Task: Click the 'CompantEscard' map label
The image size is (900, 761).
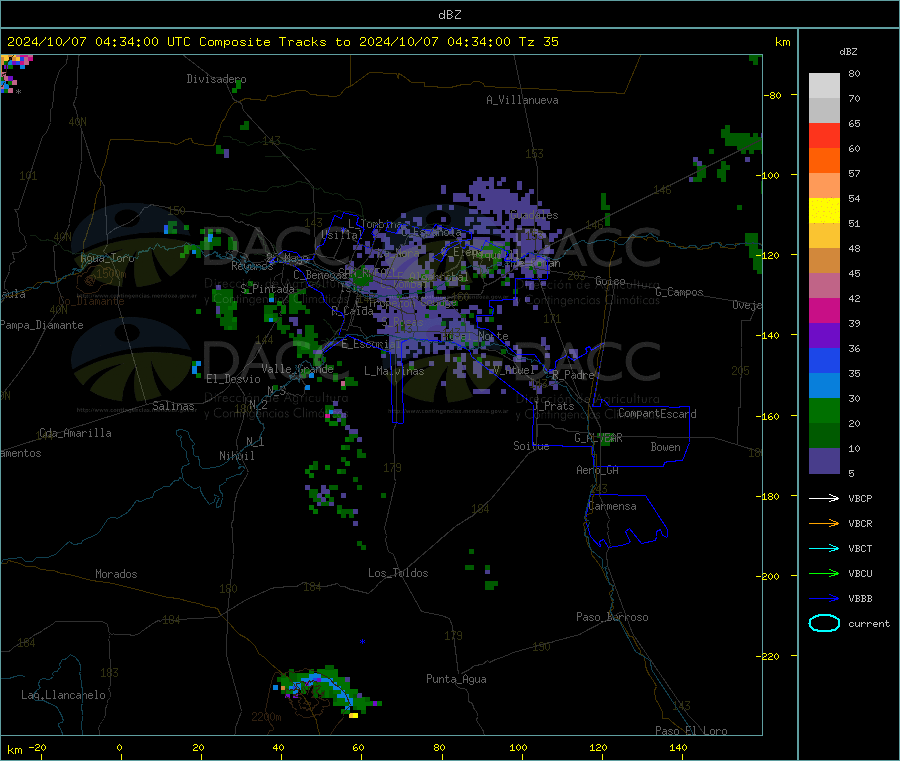Action: point(657,414)
